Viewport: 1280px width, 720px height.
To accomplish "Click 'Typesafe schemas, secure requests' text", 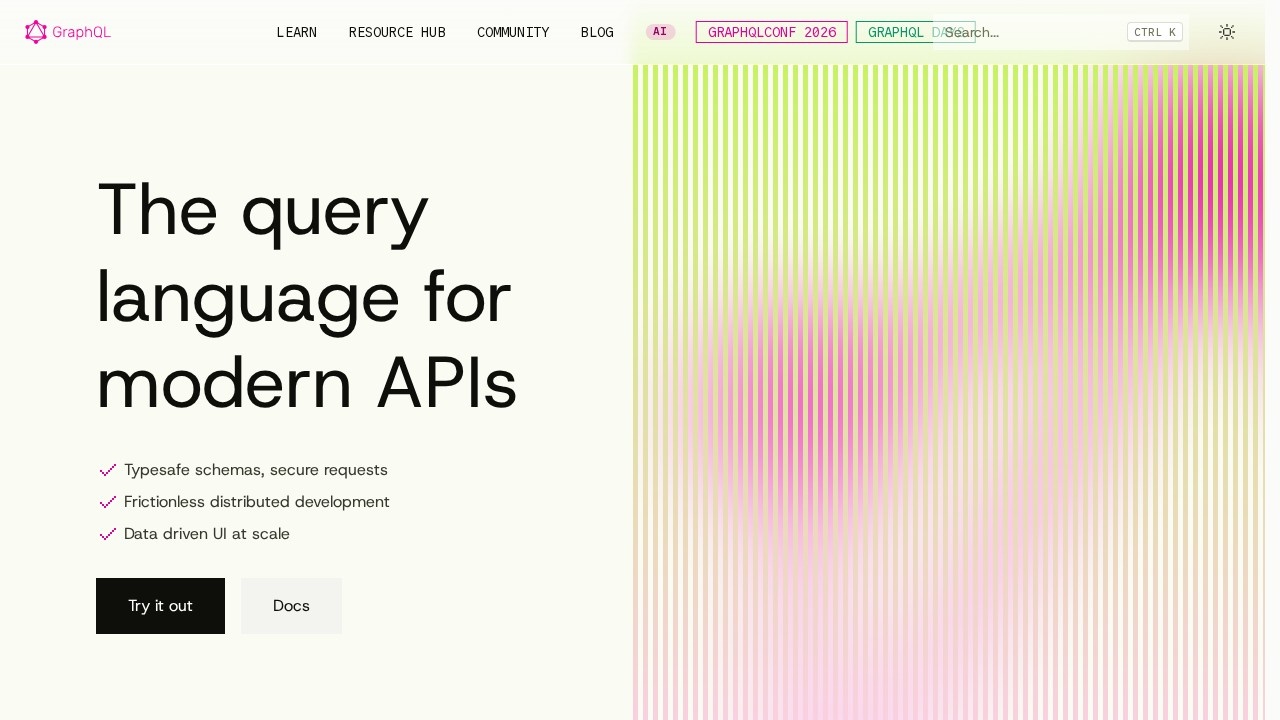I will (x=256, y=470).
